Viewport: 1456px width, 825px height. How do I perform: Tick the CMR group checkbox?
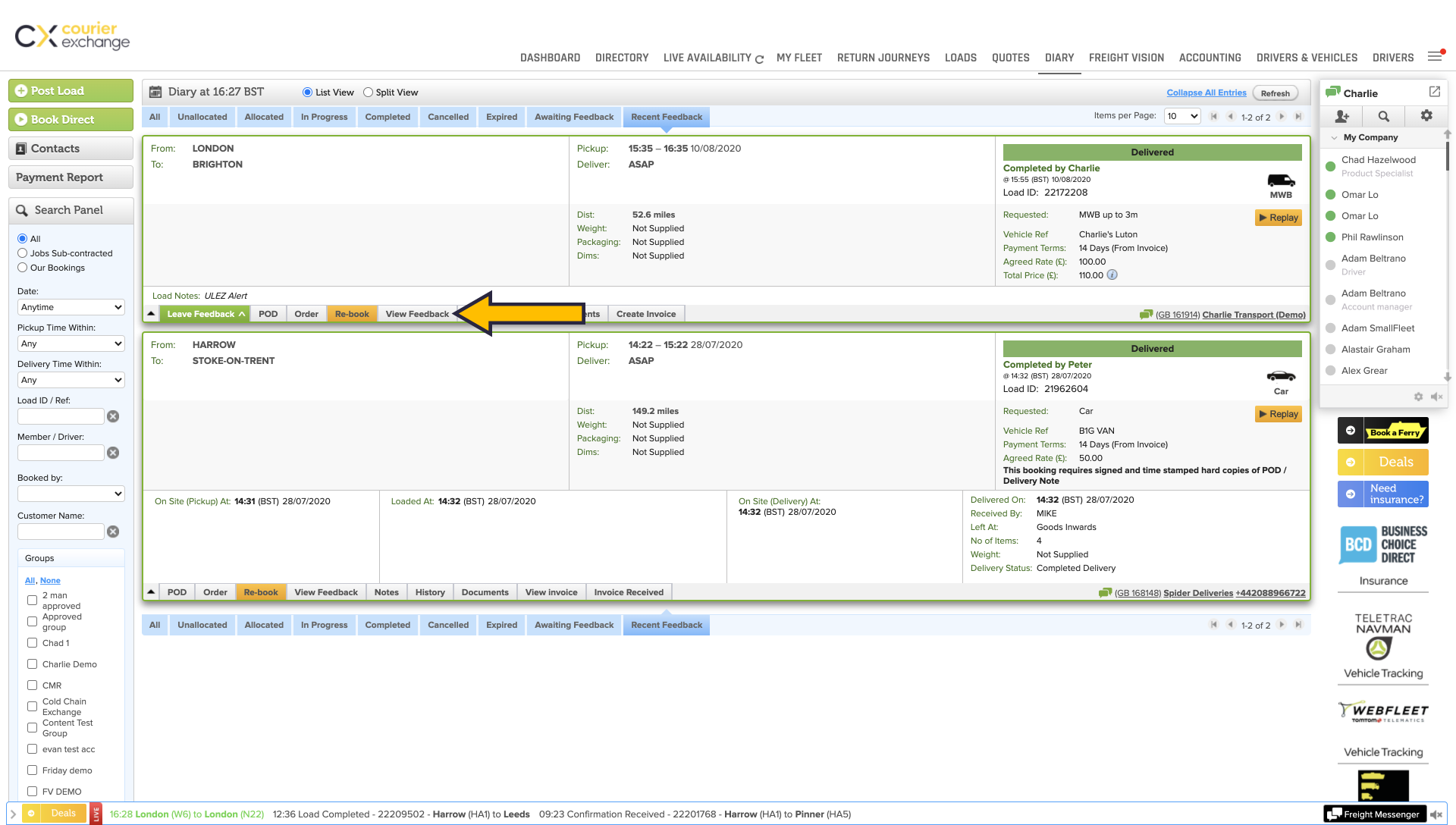32,685
